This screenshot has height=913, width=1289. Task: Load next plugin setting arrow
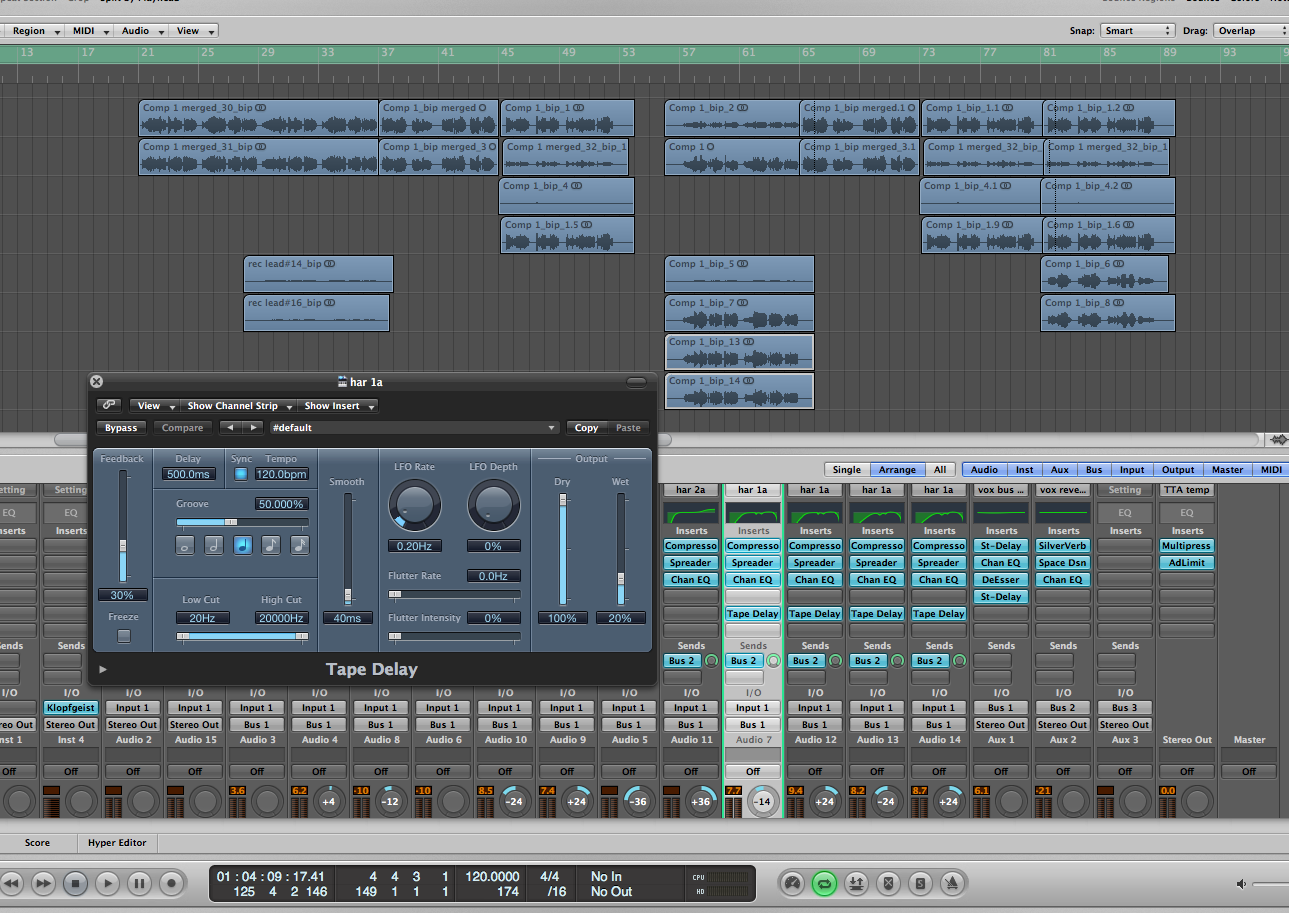point(254,428)
